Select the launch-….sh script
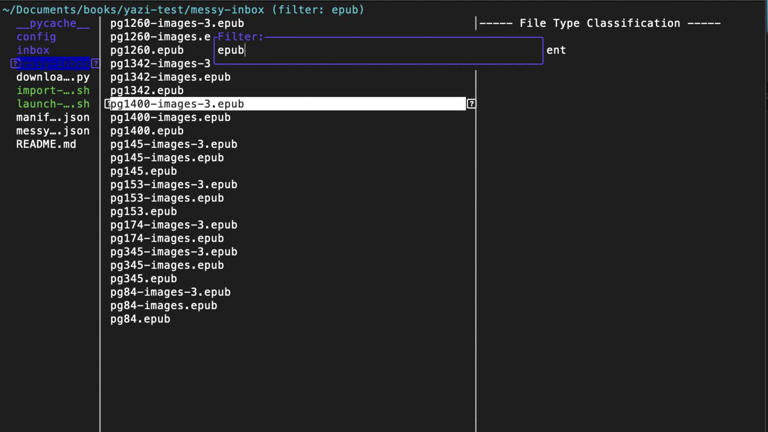768x432 pixels. (x=52, y=104)
